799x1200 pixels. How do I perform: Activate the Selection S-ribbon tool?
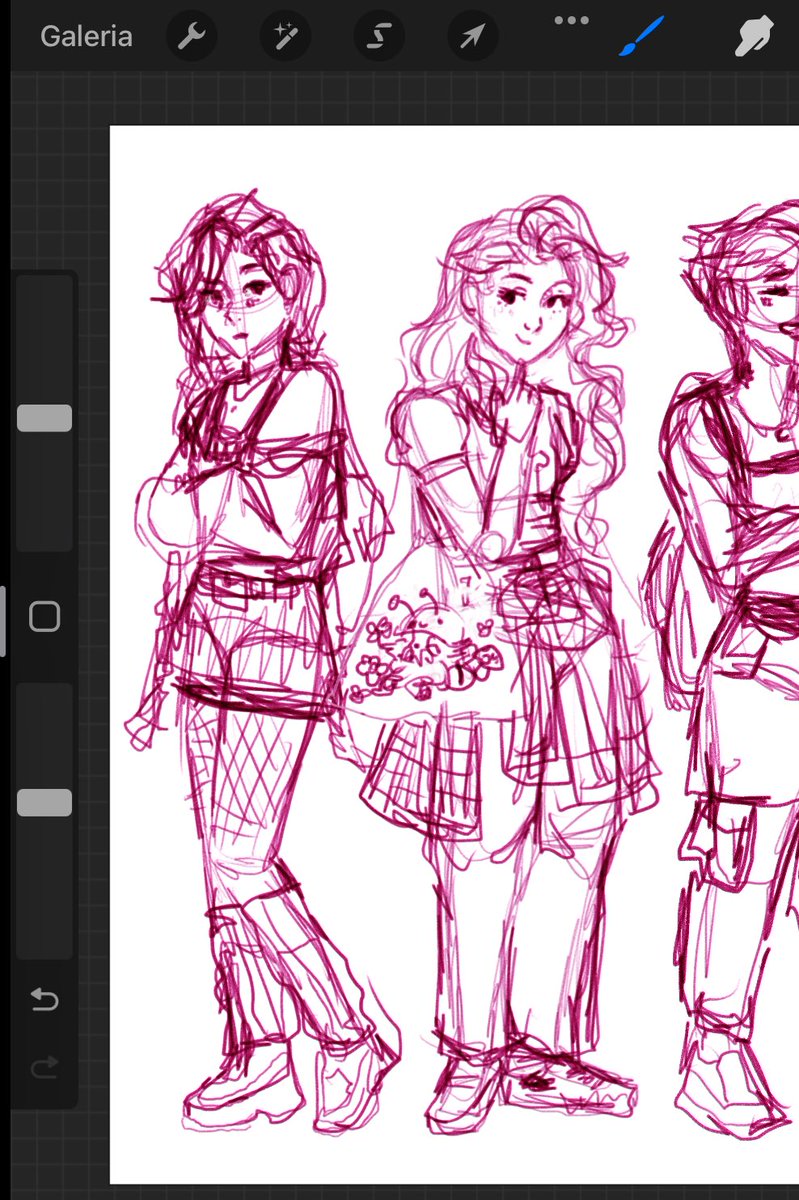[x=379, y=37]
